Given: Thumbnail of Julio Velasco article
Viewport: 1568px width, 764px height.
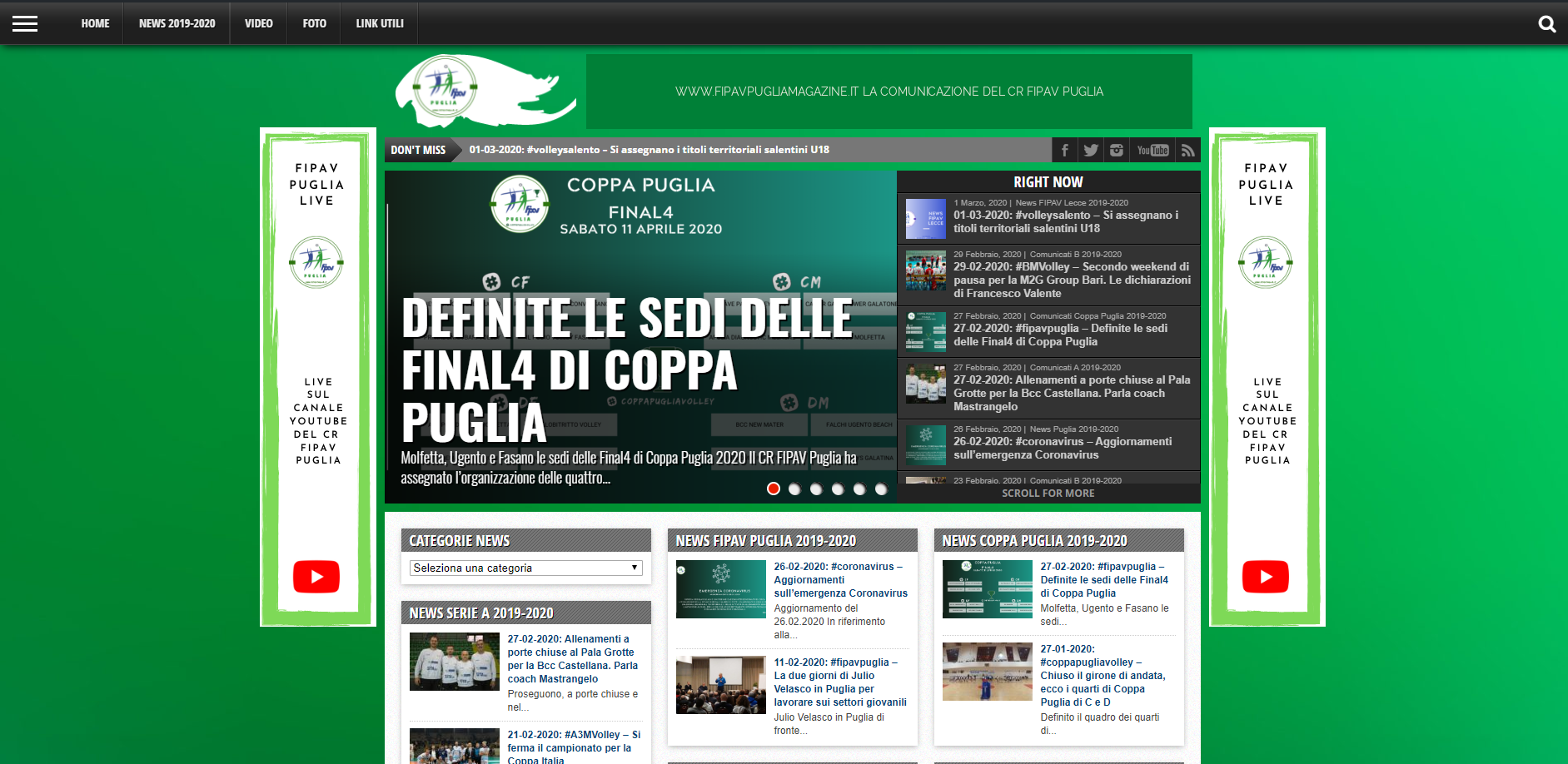Looking at the screenshot, I should click(x=721, y=685).
